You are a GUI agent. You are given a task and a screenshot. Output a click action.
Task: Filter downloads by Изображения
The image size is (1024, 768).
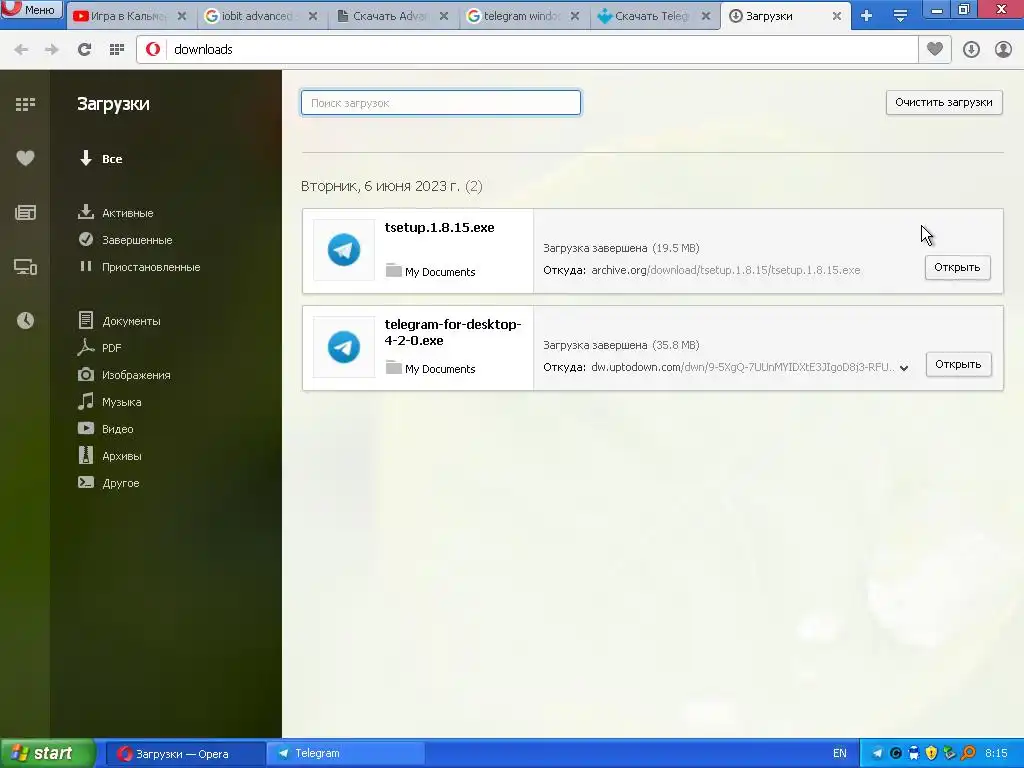click(124, 375)
